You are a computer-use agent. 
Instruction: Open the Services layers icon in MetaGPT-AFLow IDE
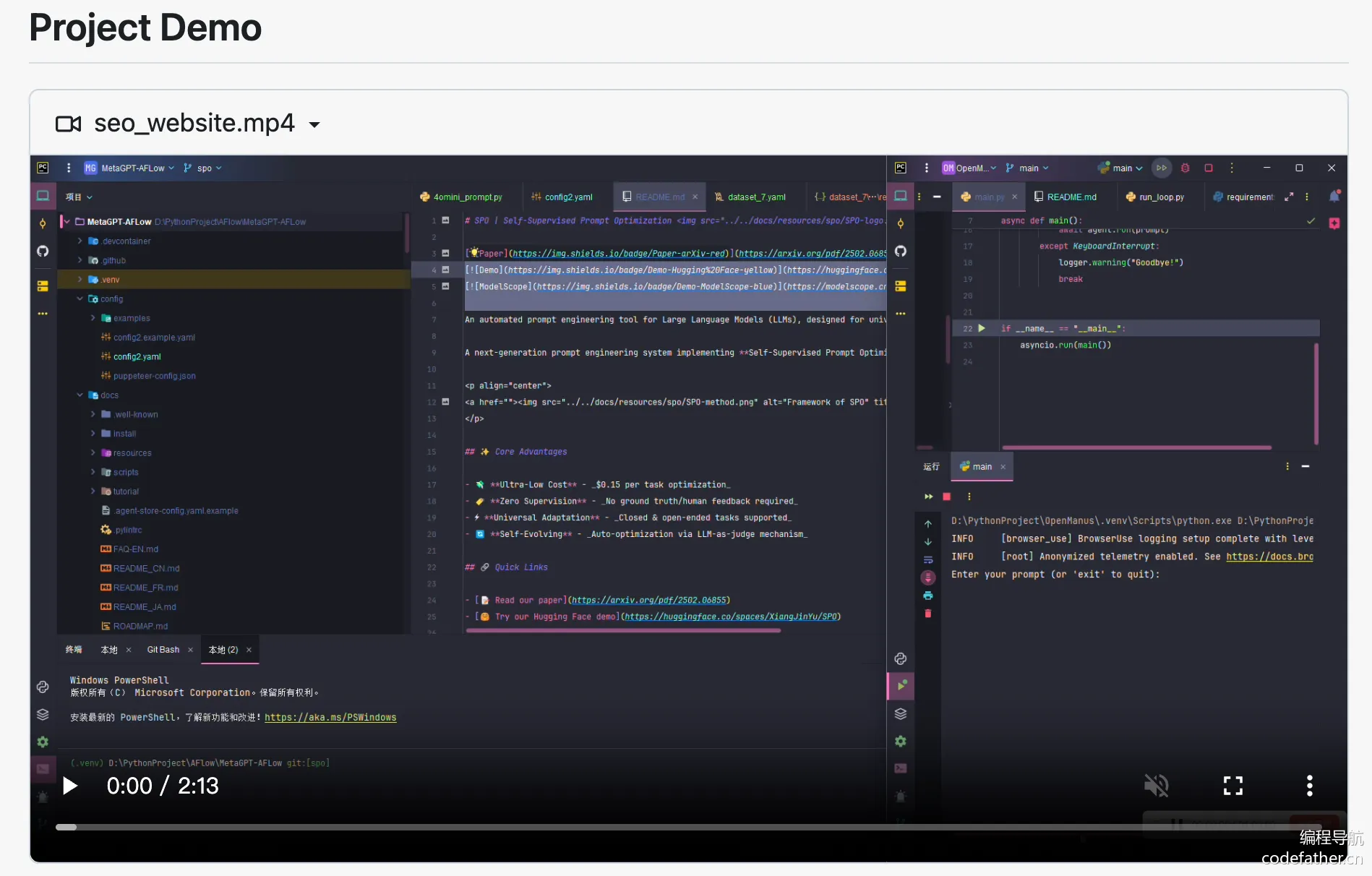pos(43,714)
